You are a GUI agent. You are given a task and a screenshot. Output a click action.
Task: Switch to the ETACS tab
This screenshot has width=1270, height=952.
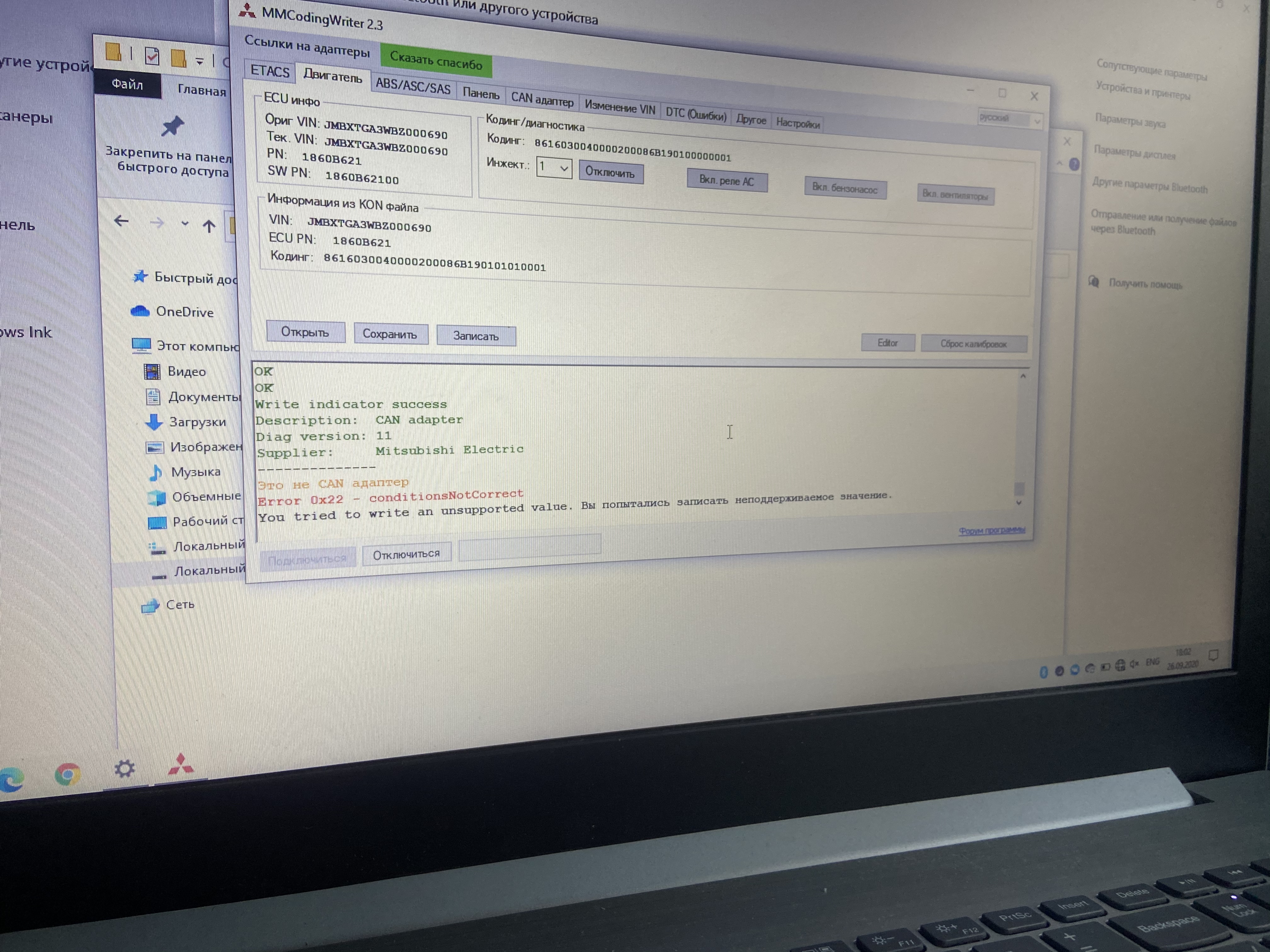[269, 71]
